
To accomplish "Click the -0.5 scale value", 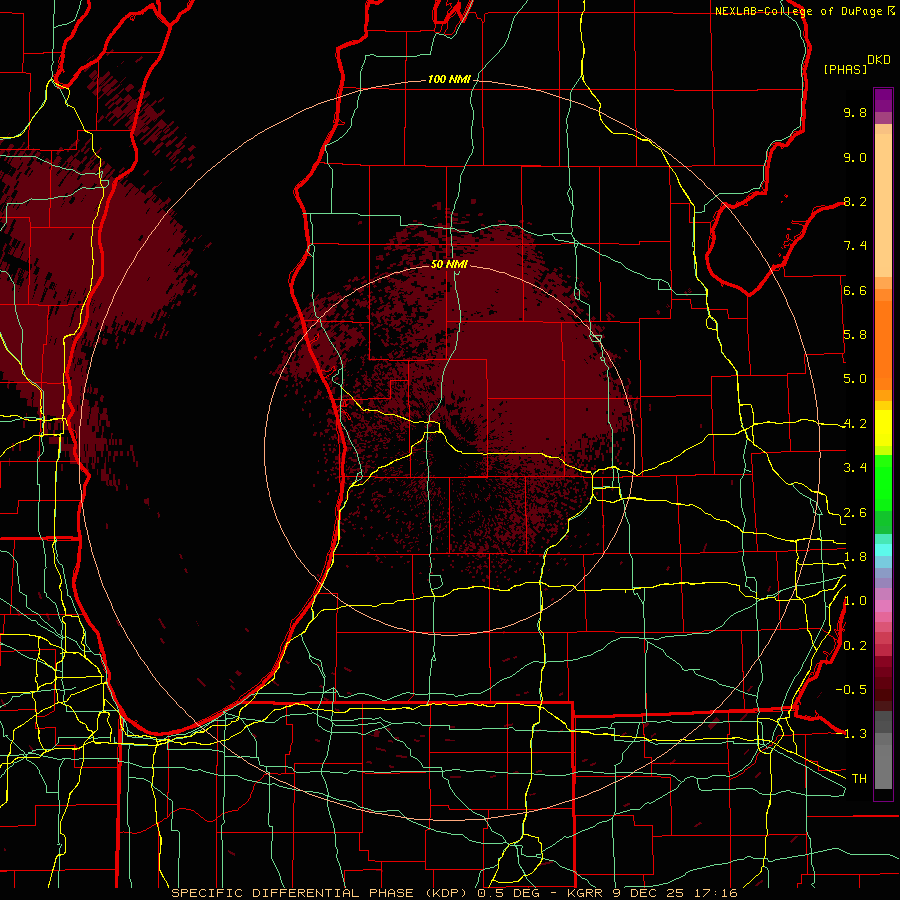I will pos(851,690).
